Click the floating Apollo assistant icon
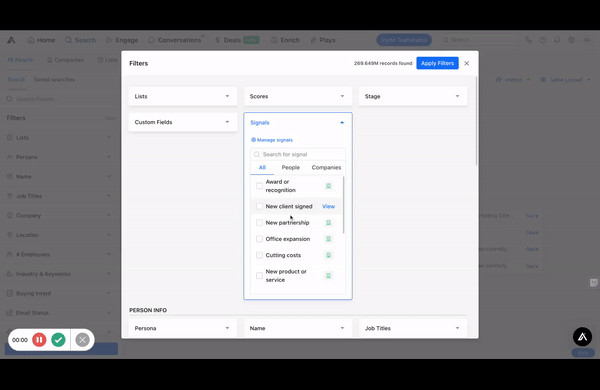Screen dimensions: 600x390 point(582,336)
